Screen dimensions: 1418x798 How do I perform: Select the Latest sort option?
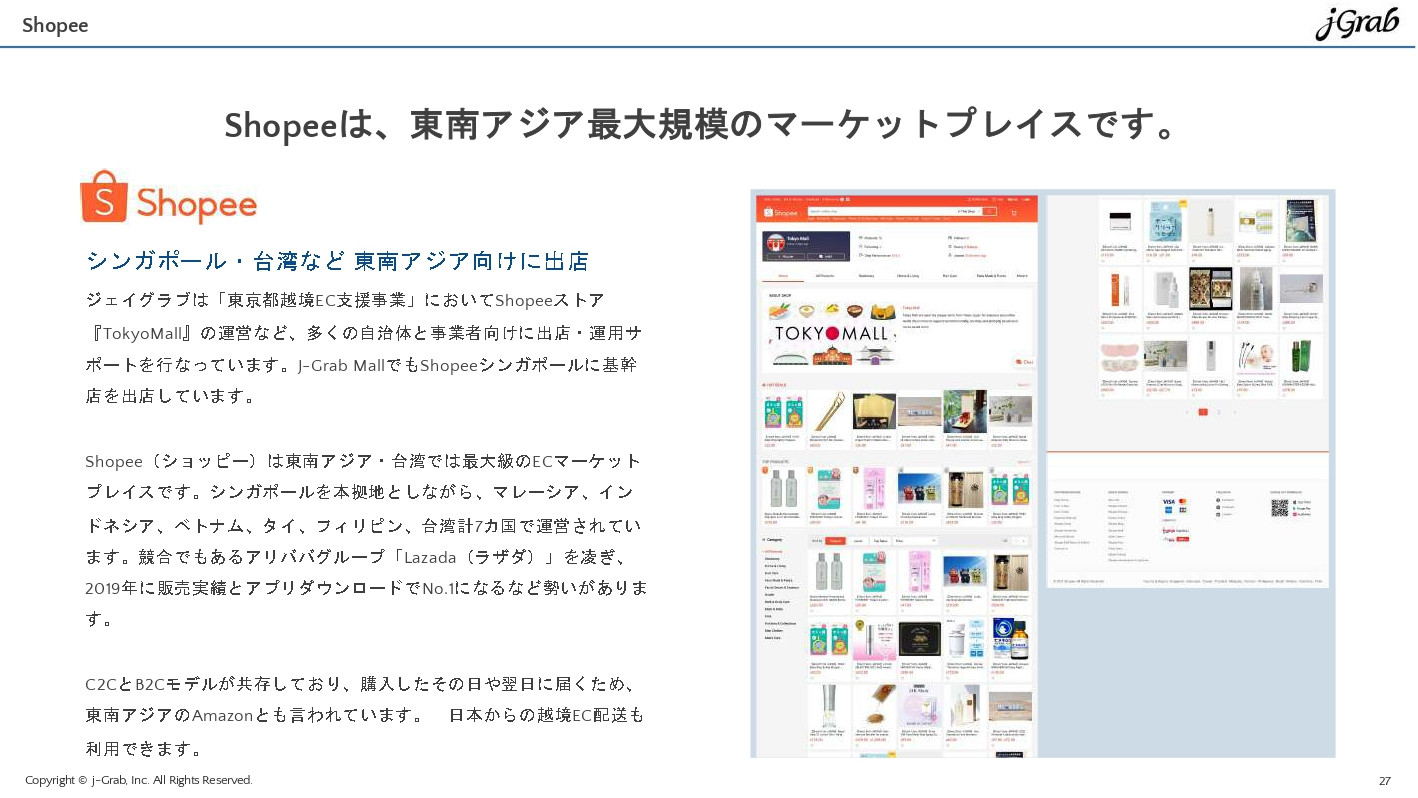pos(858,541)
